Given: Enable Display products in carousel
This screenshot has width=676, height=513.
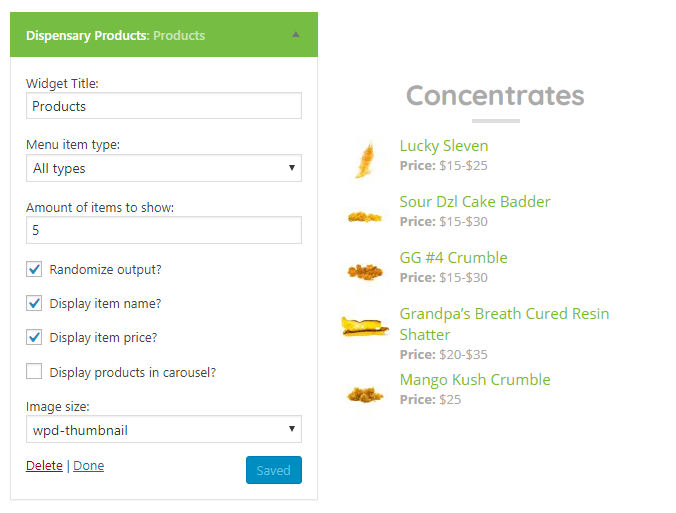Looking at the screenshot, I should point(34,372).
